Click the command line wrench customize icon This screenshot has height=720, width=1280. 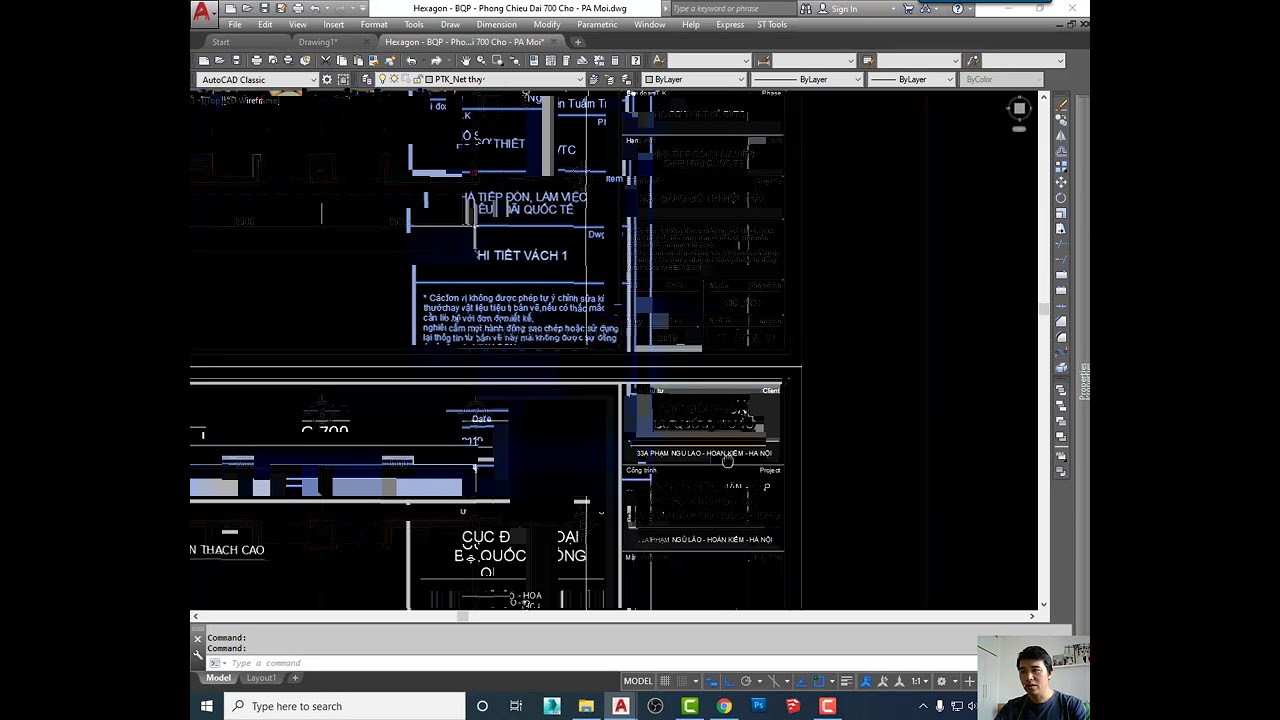(197, 655)
